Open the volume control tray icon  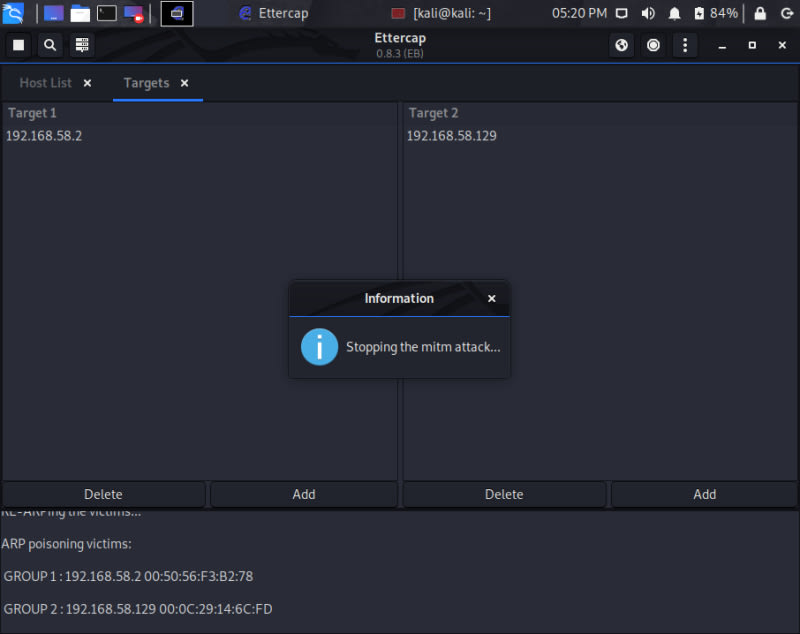click(648, 13)
